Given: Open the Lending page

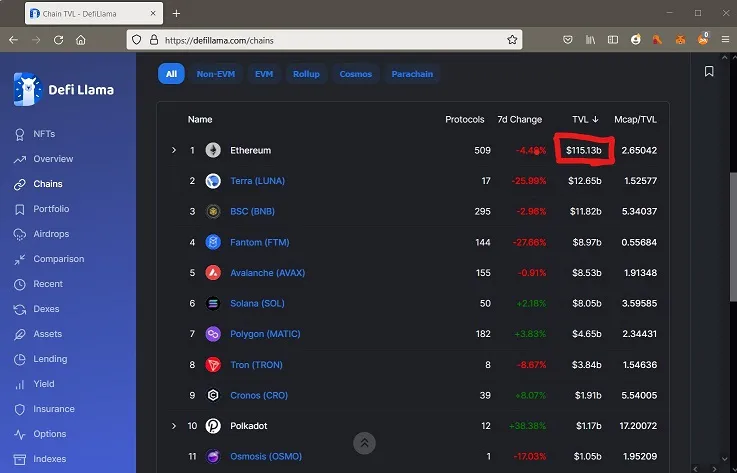Looking at the screenshot, I should coord(40,359).
